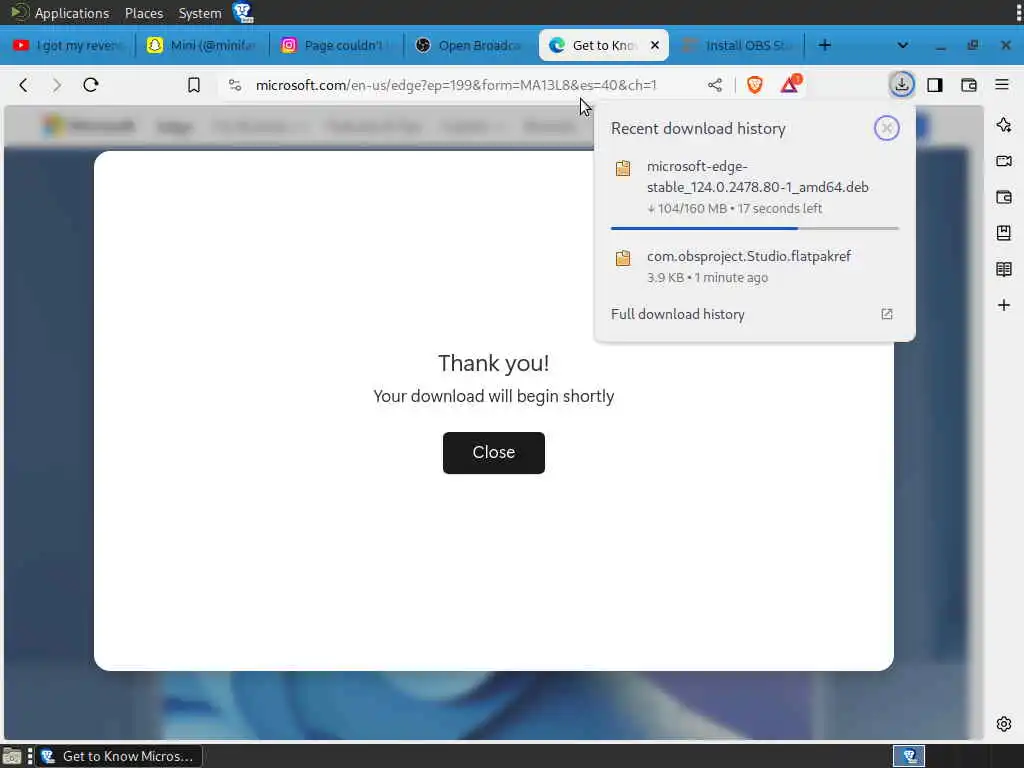The image size is (1024, 768).
Task: Share this page using the share icon
Action: 715,85
